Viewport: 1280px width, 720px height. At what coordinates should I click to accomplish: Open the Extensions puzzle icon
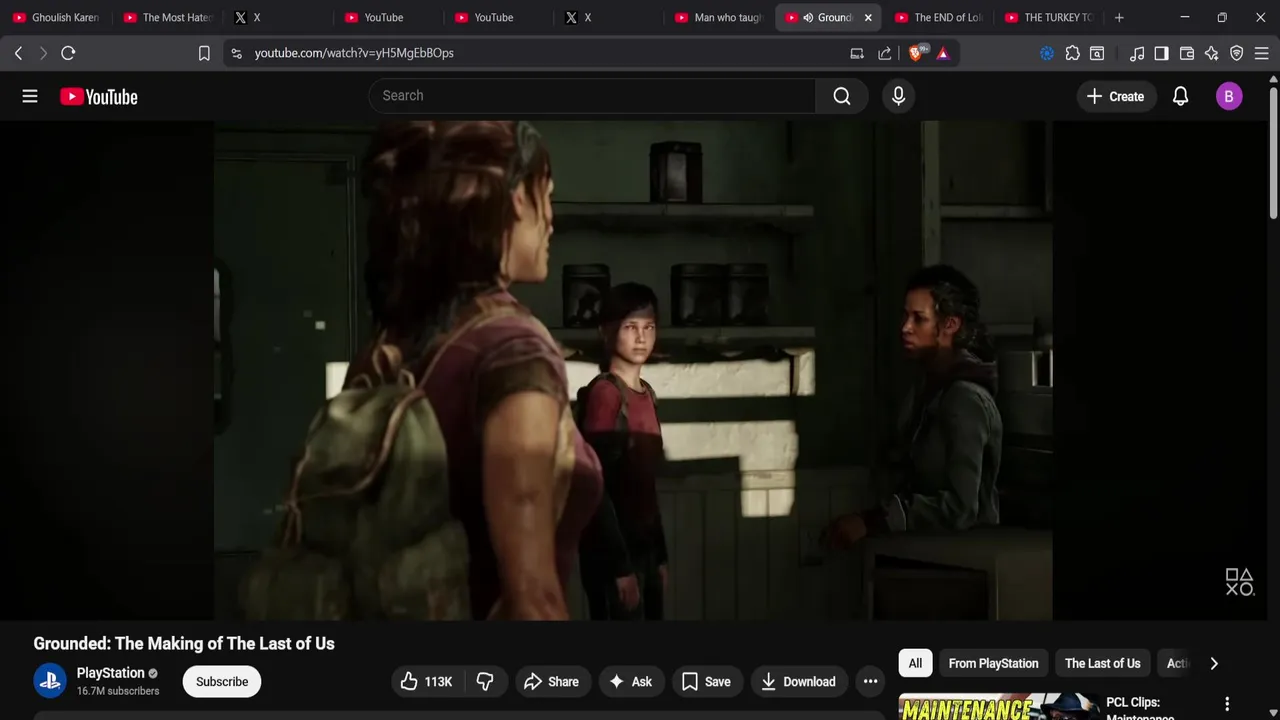(x=1072, y=53)
